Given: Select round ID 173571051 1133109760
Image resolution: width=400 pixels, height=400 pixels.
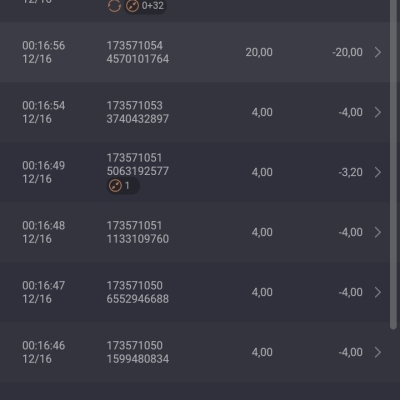Looking at the screenshot, I should 138,232.
